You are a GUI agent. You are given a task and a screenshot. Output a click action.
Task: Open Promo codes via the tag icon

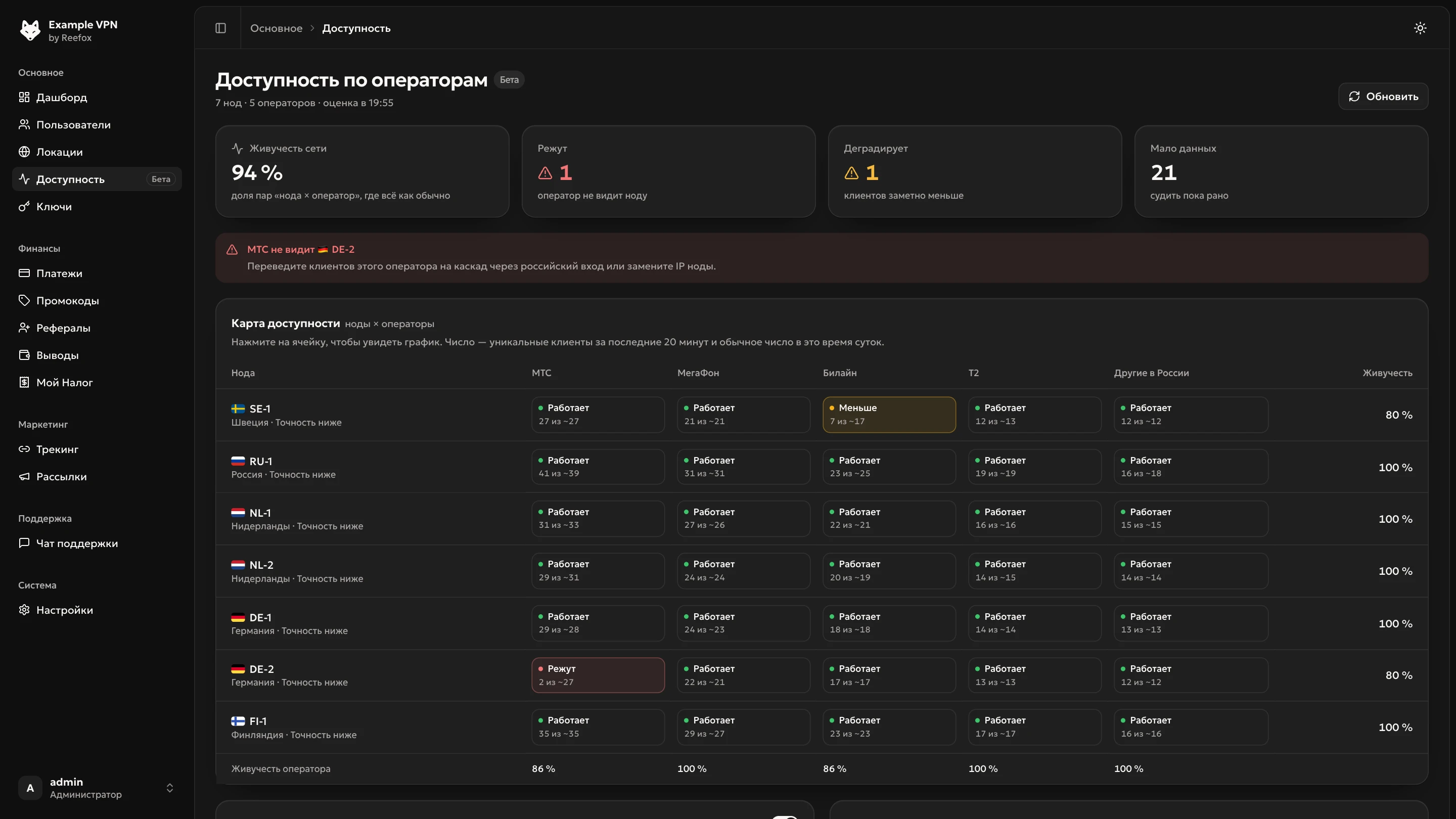(x=24, y=300)
